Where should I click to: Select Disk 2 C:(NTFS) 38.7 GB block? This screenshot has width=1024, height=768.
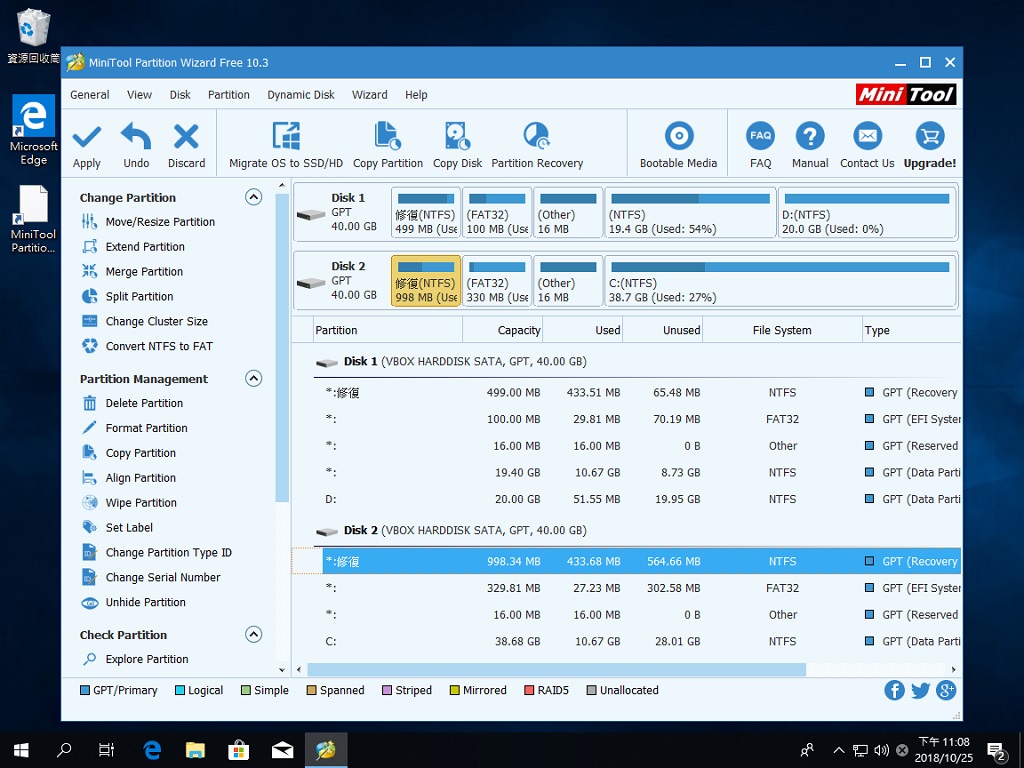[780, 280]
